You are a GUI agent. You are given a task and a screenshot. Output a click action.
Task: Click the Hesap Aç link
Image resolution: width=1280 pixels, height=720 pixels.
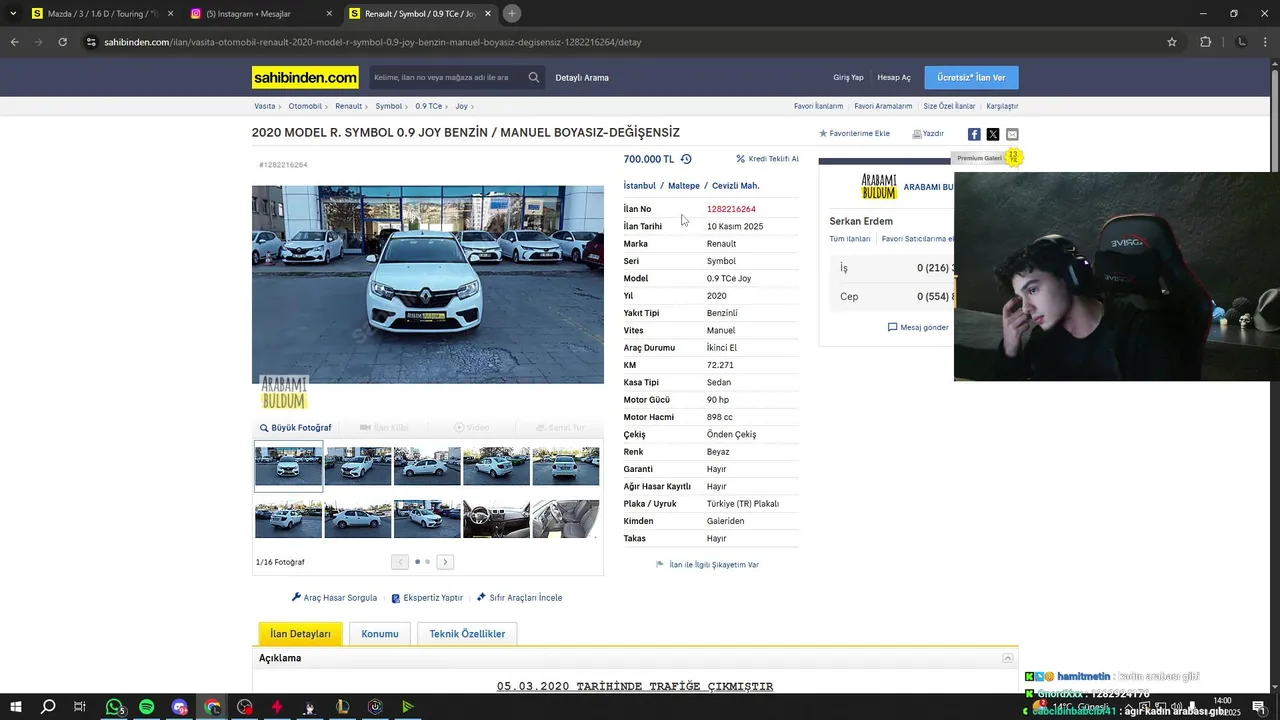(894, 77)
